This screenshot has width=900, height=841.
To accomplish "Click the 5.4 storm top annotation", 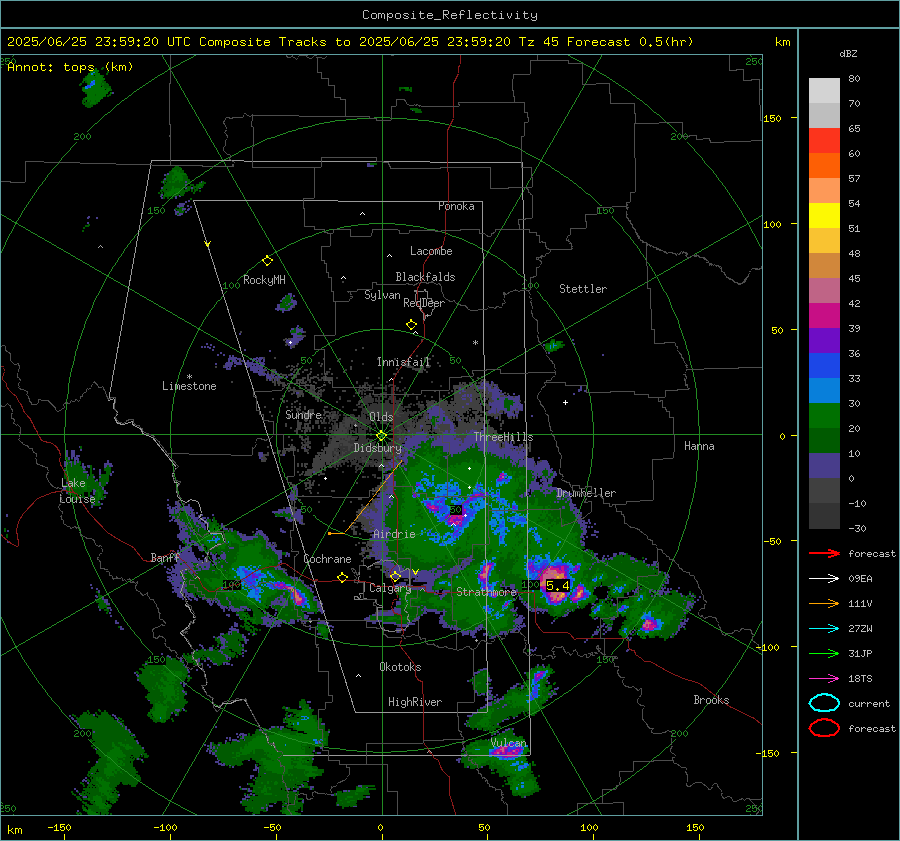I will [557, 586].
